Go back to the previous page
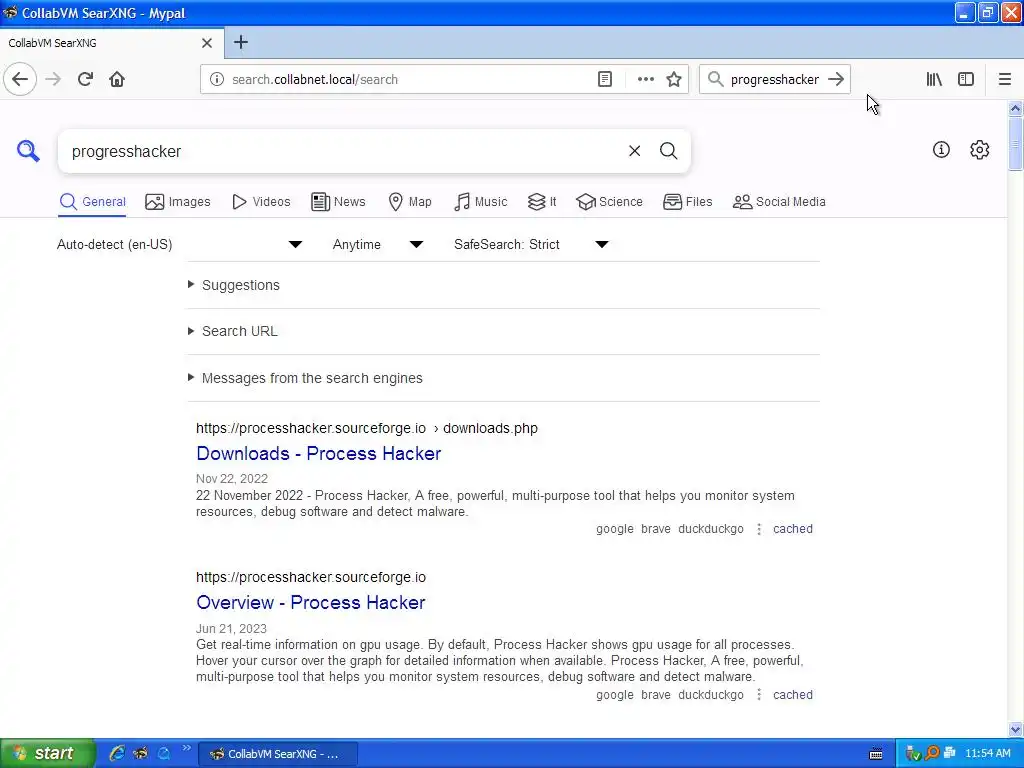The width and height of the screenshot is (1024, 768). [20, 80]
